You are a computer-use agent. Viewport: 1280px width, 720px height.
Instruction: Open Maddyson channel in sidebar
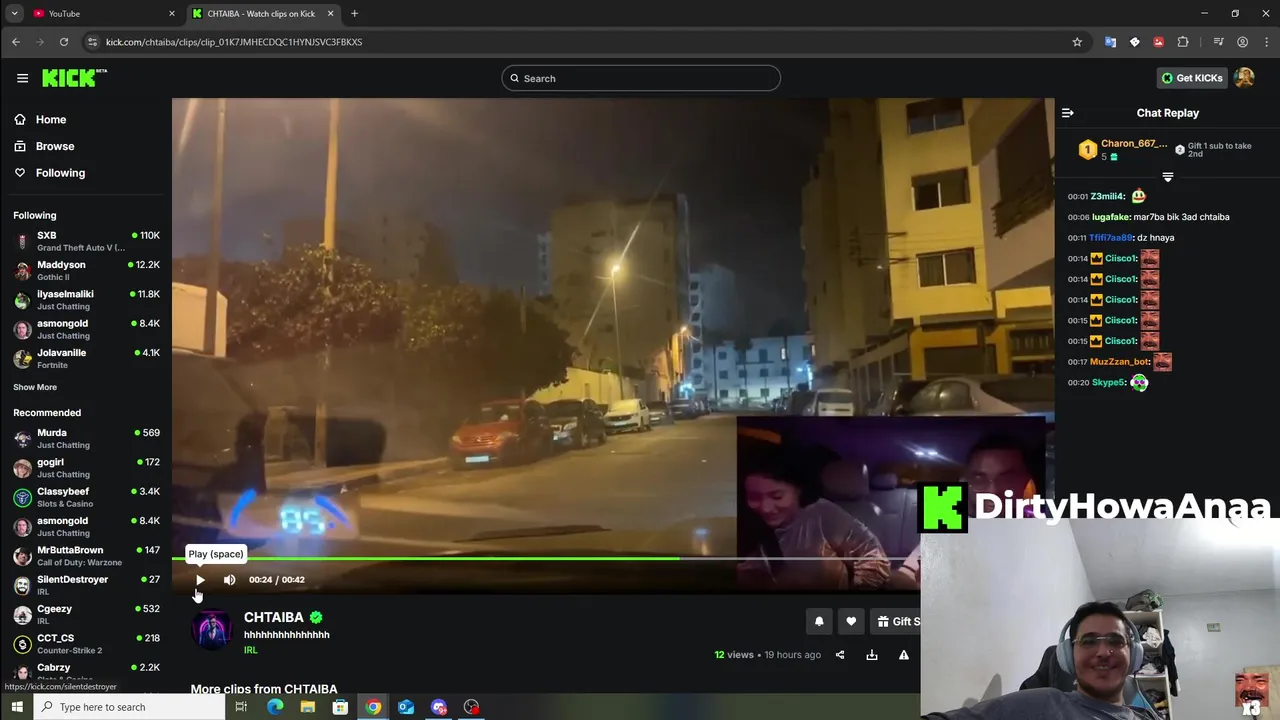(86, 270)
